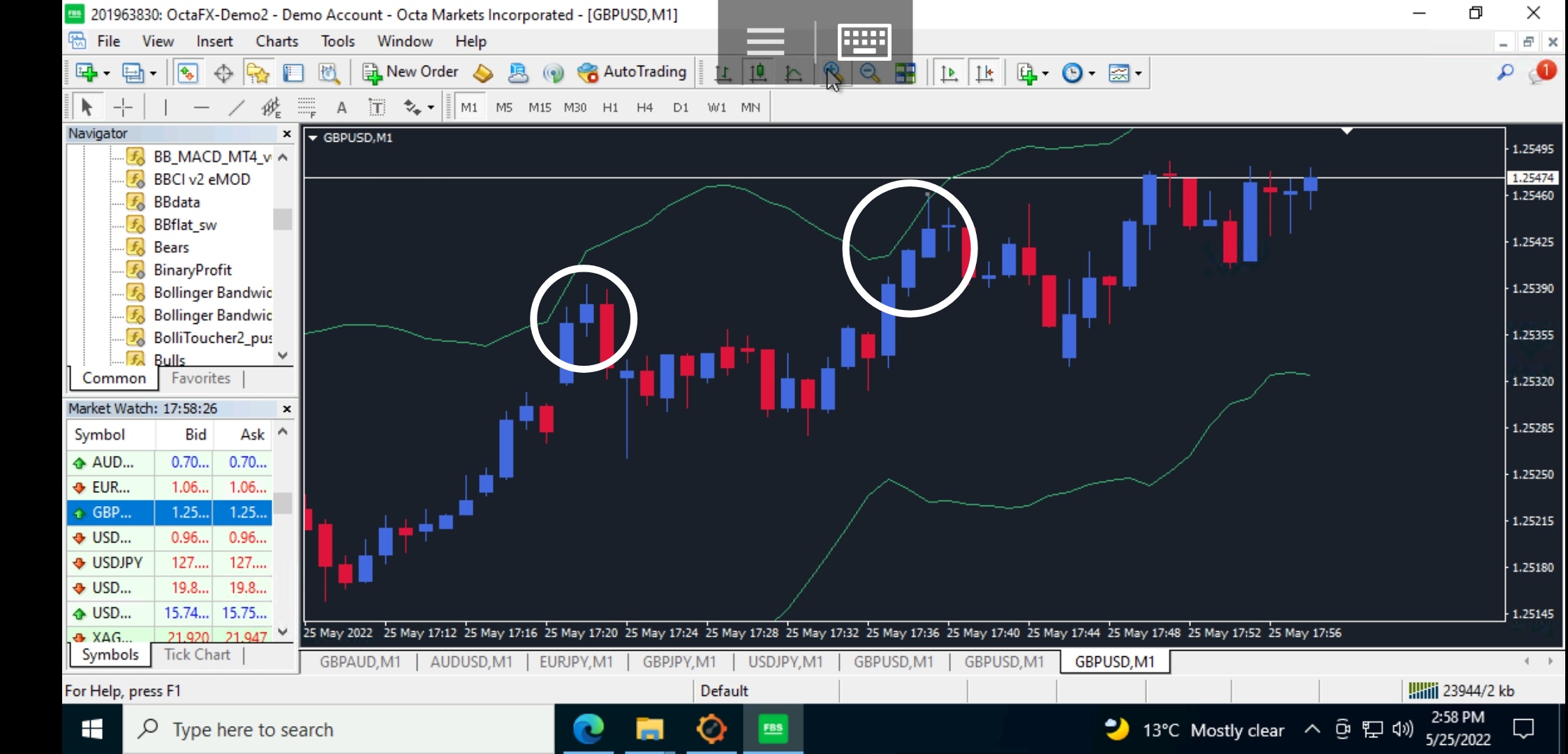Viewport: 1568px width, 754px height.
Task: Toggle the AutoTrading button
Action: pos(632,72)
